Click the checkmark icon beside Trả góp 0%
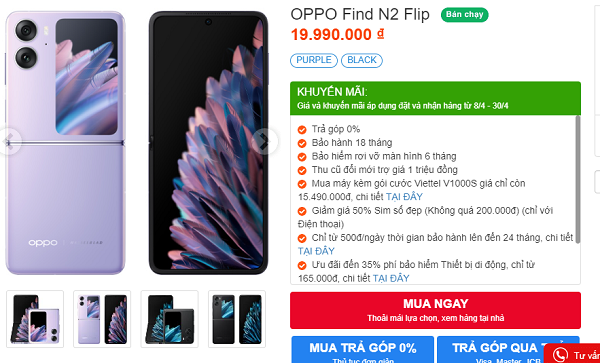Screen dimensions: 600x363 click(302, 130)
